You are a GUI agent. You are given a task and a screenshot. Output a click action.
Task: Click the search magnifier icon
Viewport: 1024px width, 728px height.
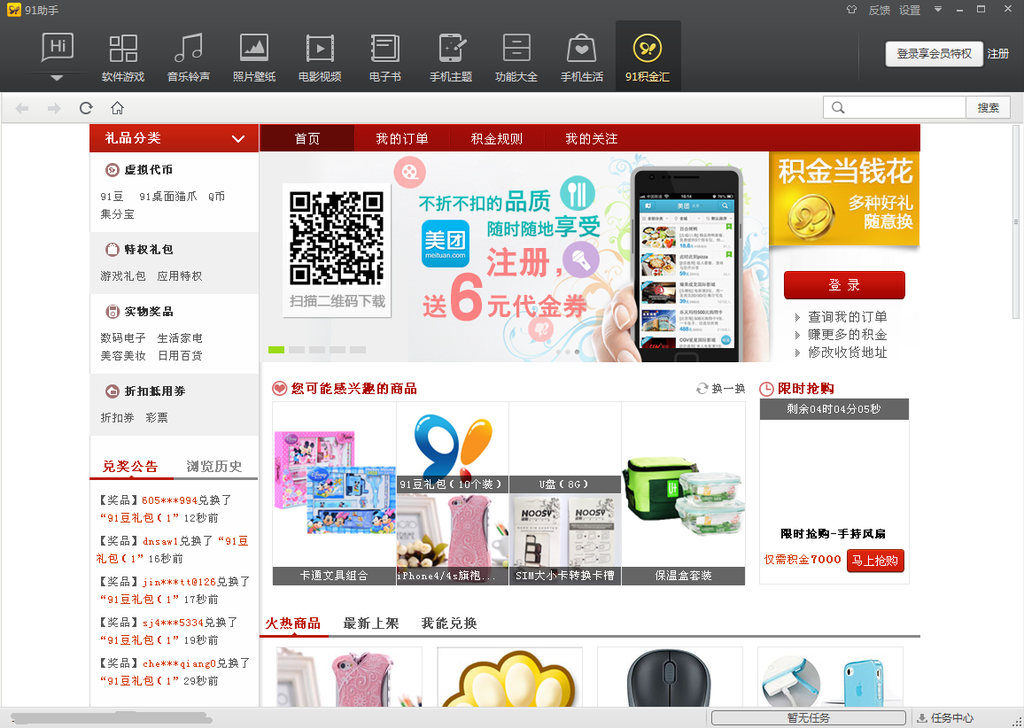pos(839,108)
